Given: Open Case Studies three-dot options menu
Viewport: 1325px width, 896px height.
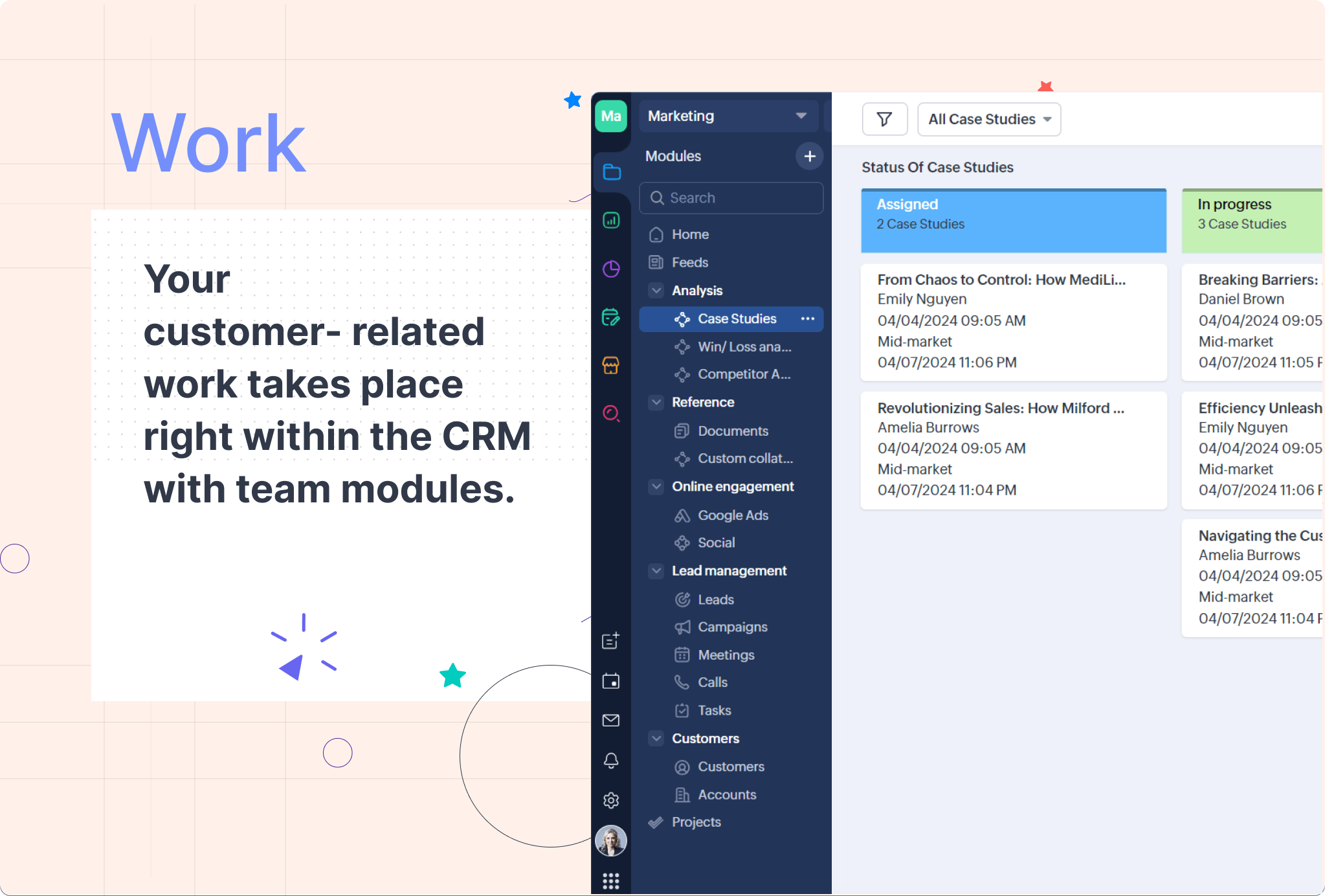Looking at the screenshot, I should coord(807,319).
